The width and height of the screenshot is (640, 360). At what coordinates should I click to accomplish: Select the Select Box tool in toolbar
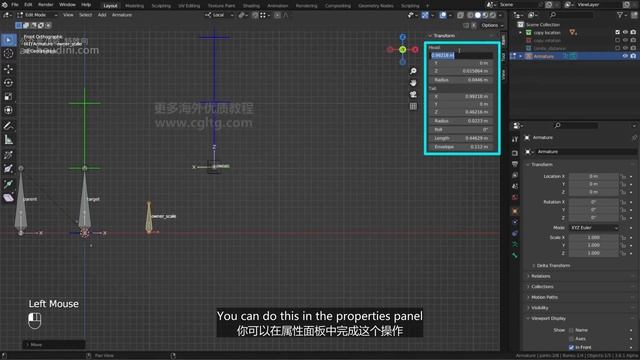pyautogui.click(x=9, y=40)
